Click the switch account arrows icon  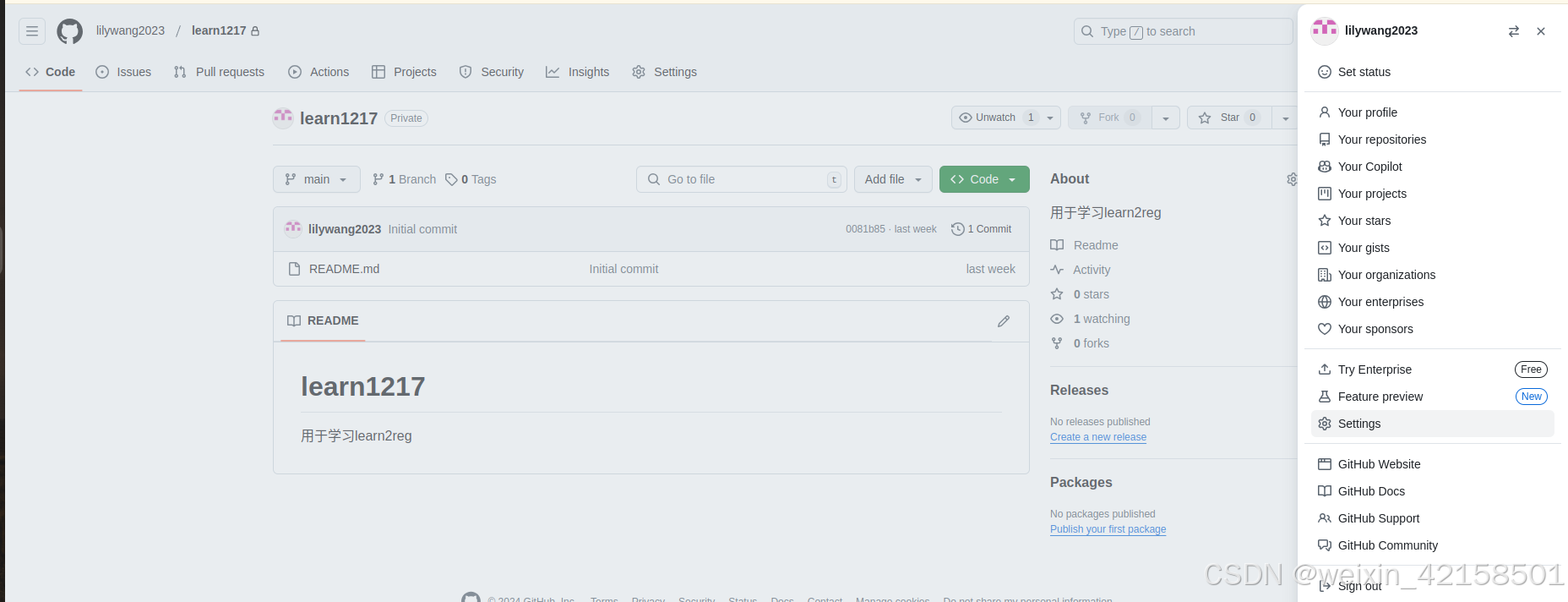tap(1514, 31)
